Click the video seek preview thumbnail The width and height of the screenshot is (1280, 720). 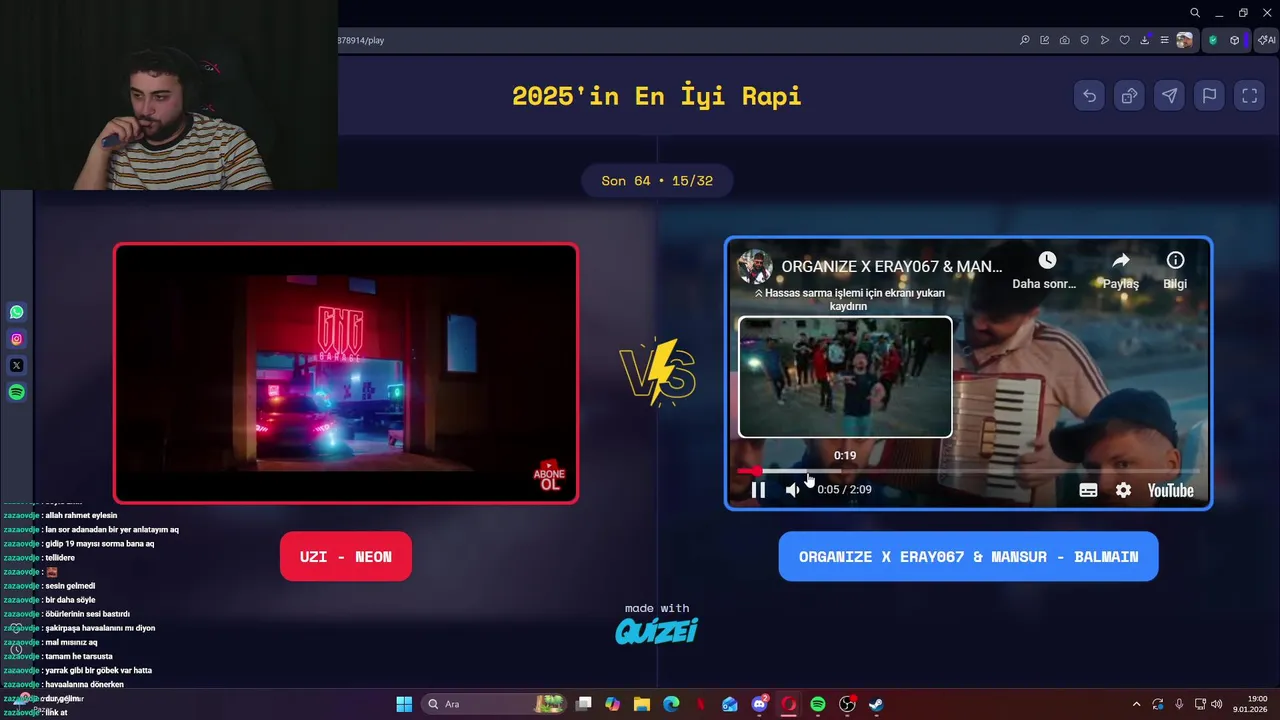click(845, 377)
